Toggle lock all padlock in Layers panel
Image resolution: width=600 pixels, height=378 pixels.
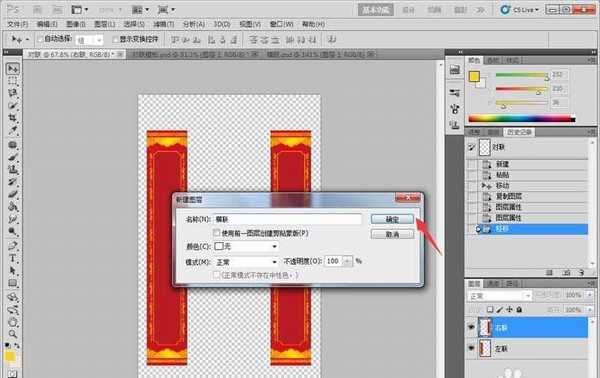(x=519, y=309)
